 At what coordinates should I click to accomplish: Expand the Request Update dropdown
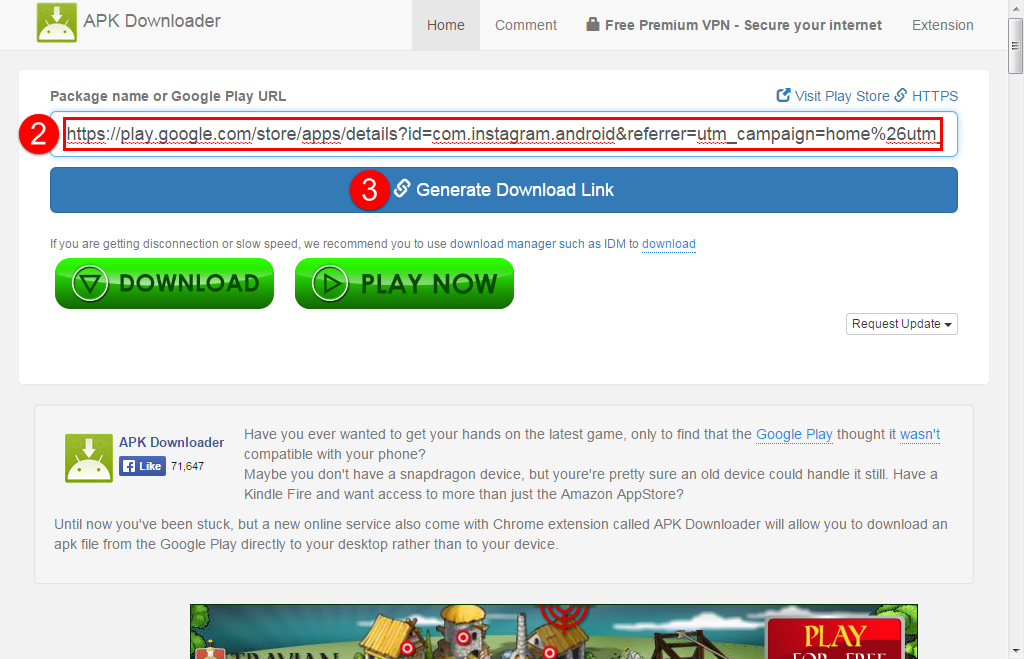click(x=901, y=324)
